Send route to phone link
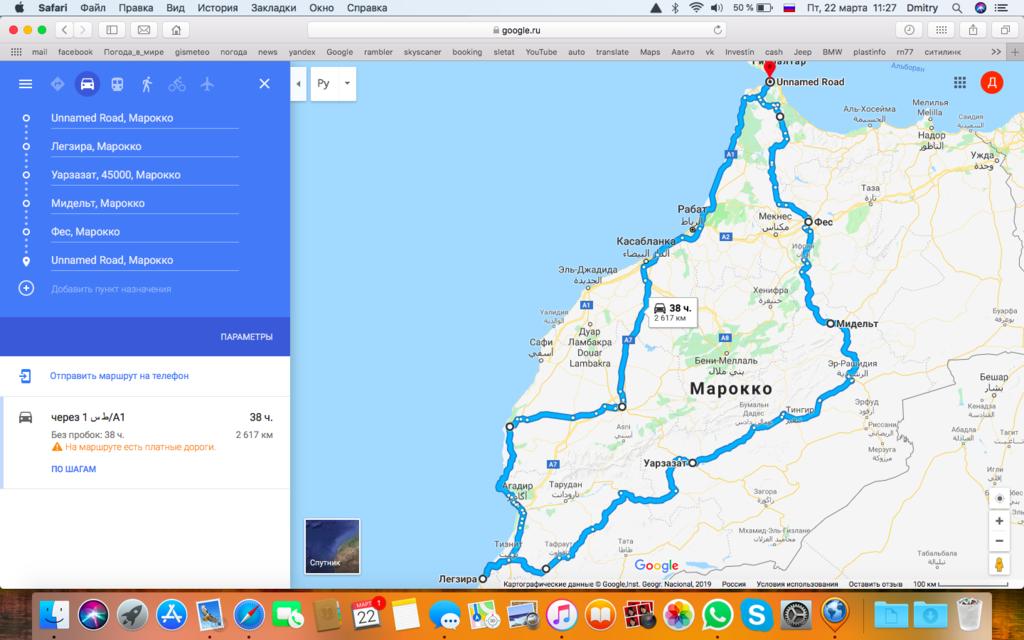The image size is (1024, 640). point(119,376)
